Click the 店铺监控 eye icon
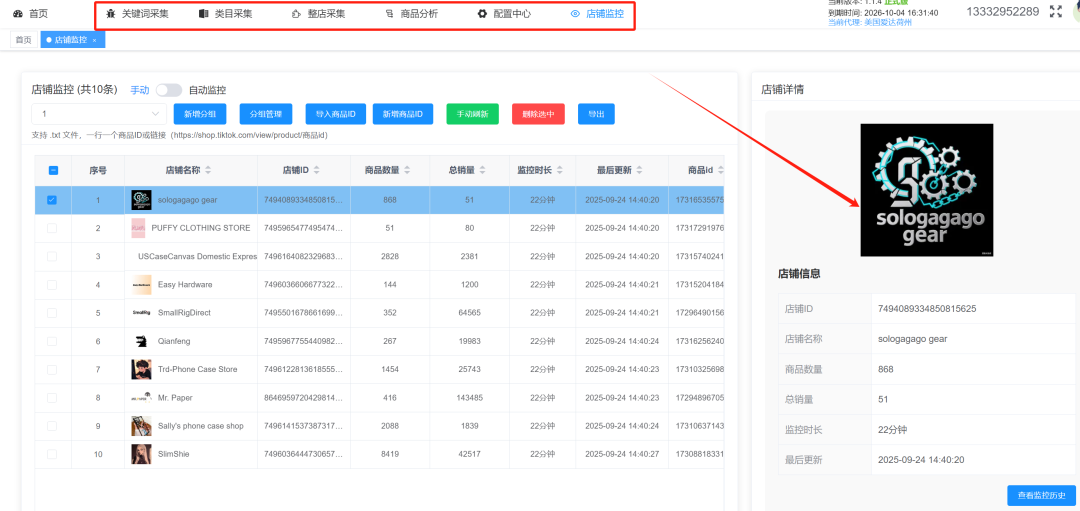 pos(575,14)
